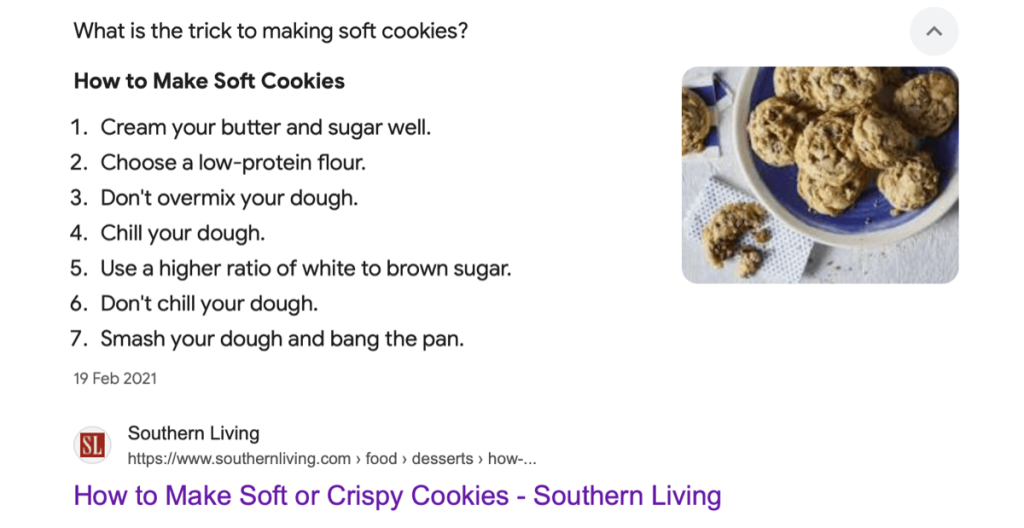1024x528 pixels.
Task: Click the date "19 Feb 2021"
Action: 115,379
